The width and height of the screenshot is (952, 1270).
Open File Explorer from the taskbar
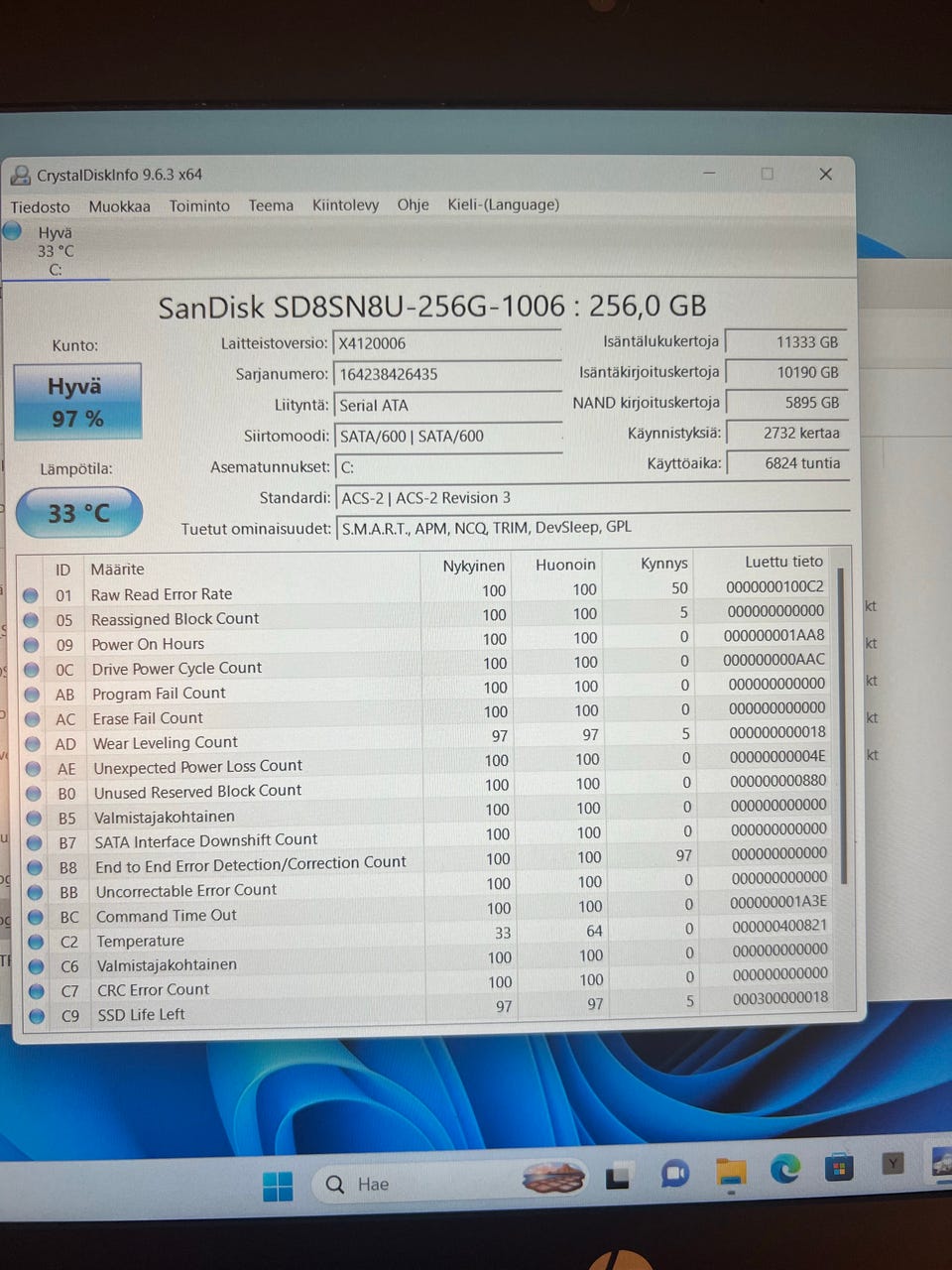point(731,1173)
